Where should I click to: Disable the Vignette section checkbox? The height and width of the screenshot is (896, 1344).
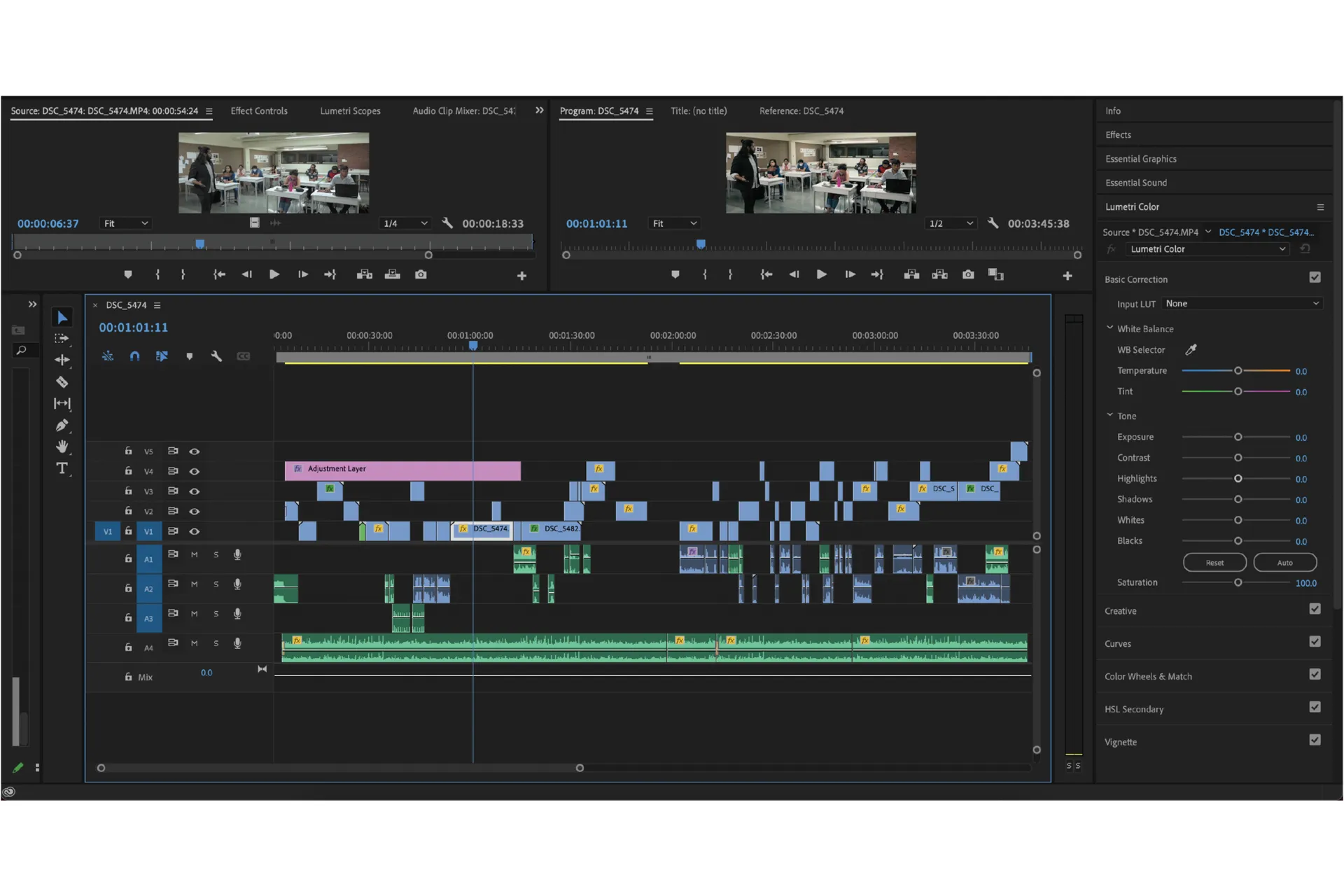[1315, 740]
